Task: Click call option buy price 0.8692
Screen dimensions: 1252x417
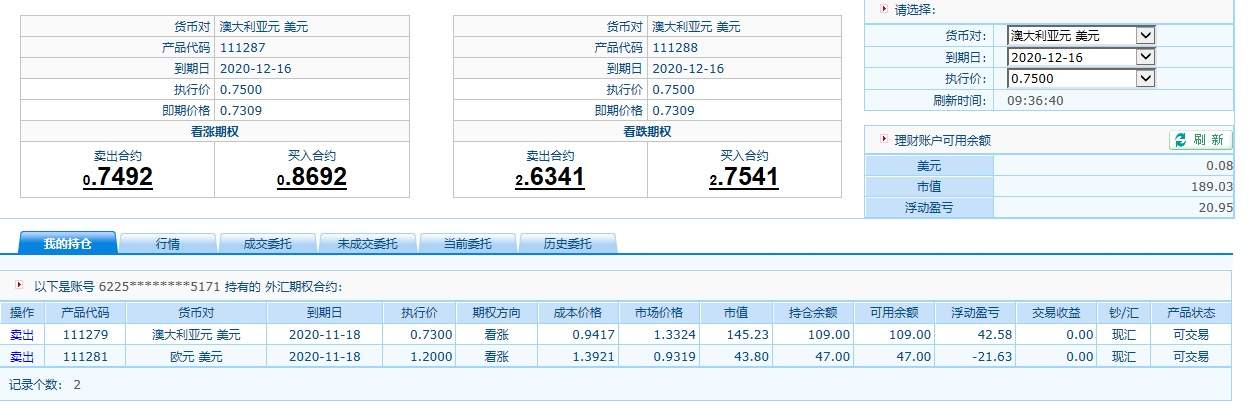Action: [x=312, y=178]
